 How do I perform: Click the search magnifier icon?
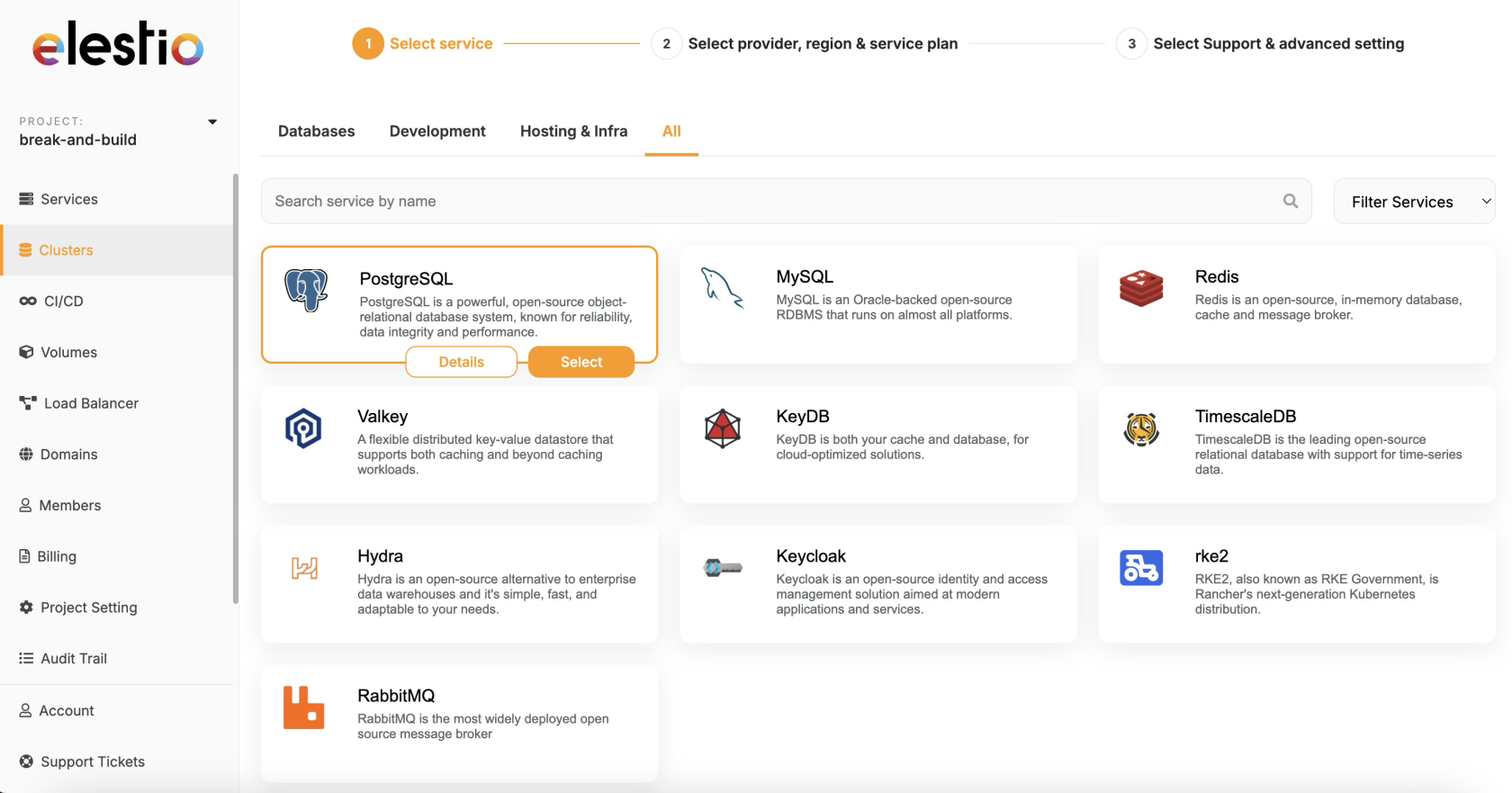pos(1290,201)
